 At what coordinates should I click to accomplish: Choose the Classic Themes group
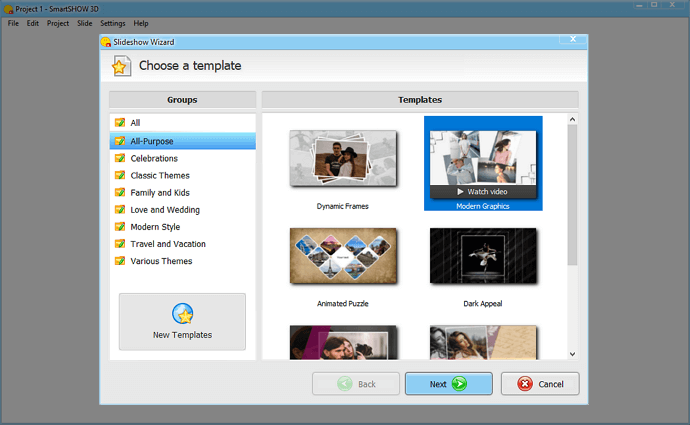(182, 176)
